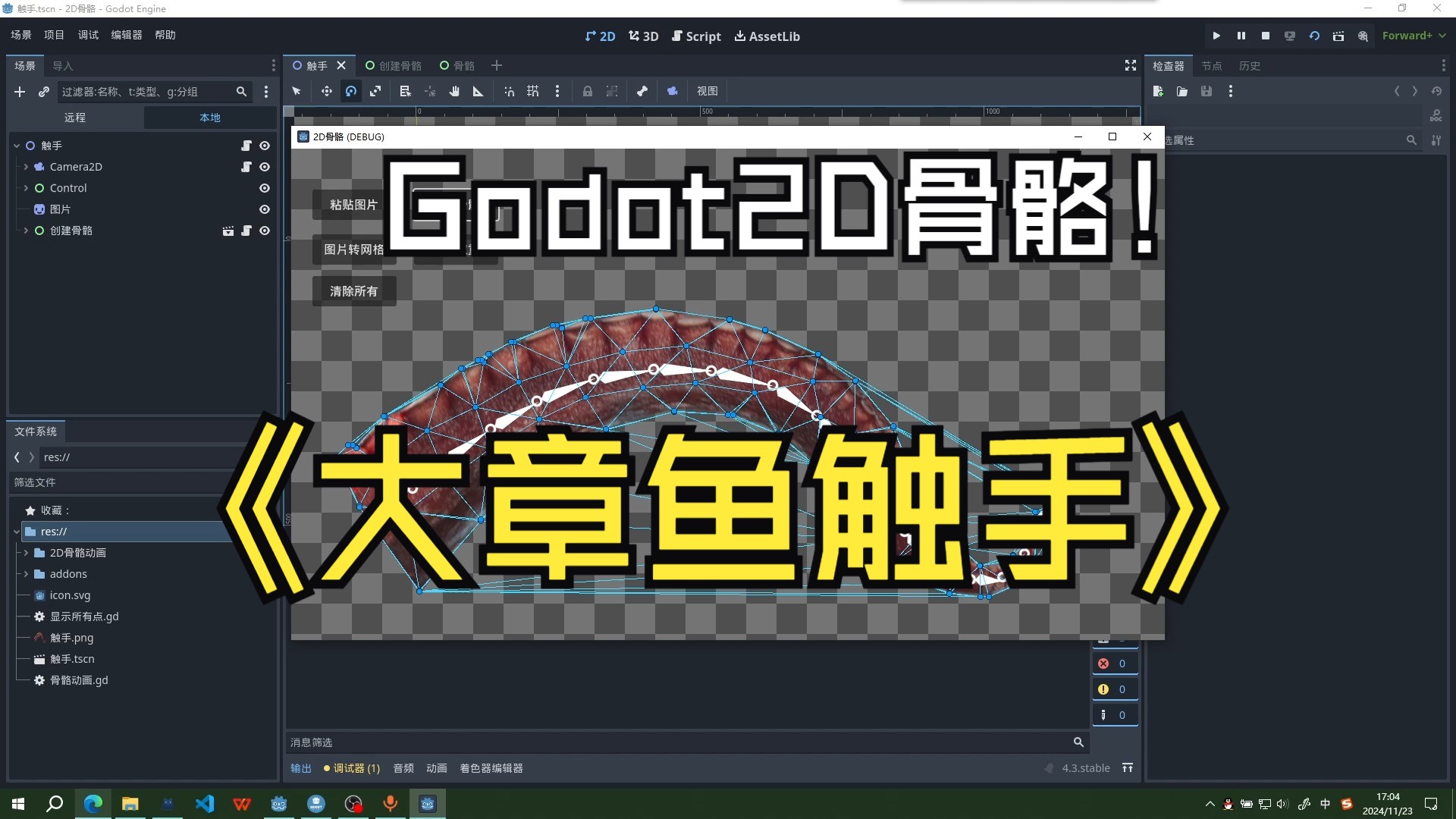Open the 着色器编辑器 bottom panel
The height and width of the screenshot is (819, 1456).
pyautogui.click(x=491, y=768)
